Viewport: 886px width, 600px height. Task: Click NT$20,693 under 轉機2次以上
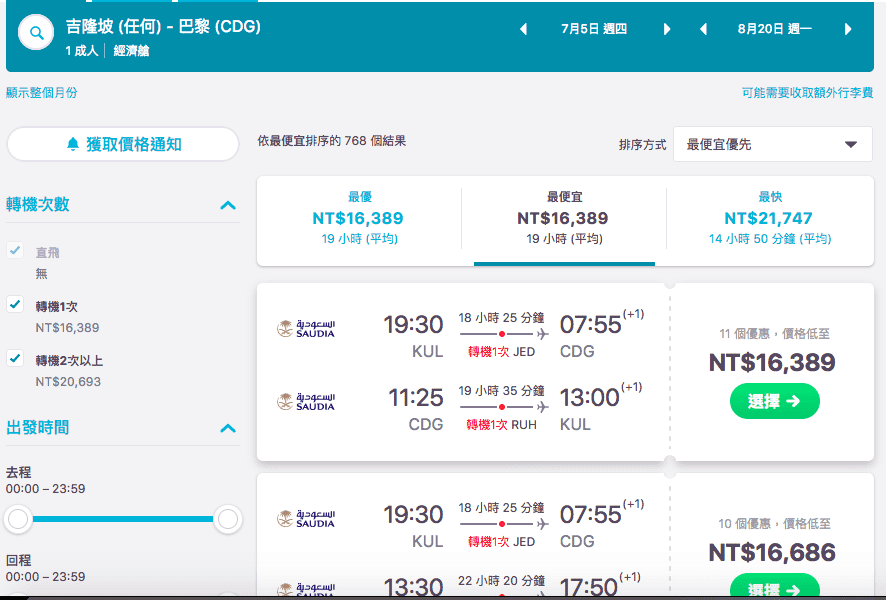click(x=68, y=382)
